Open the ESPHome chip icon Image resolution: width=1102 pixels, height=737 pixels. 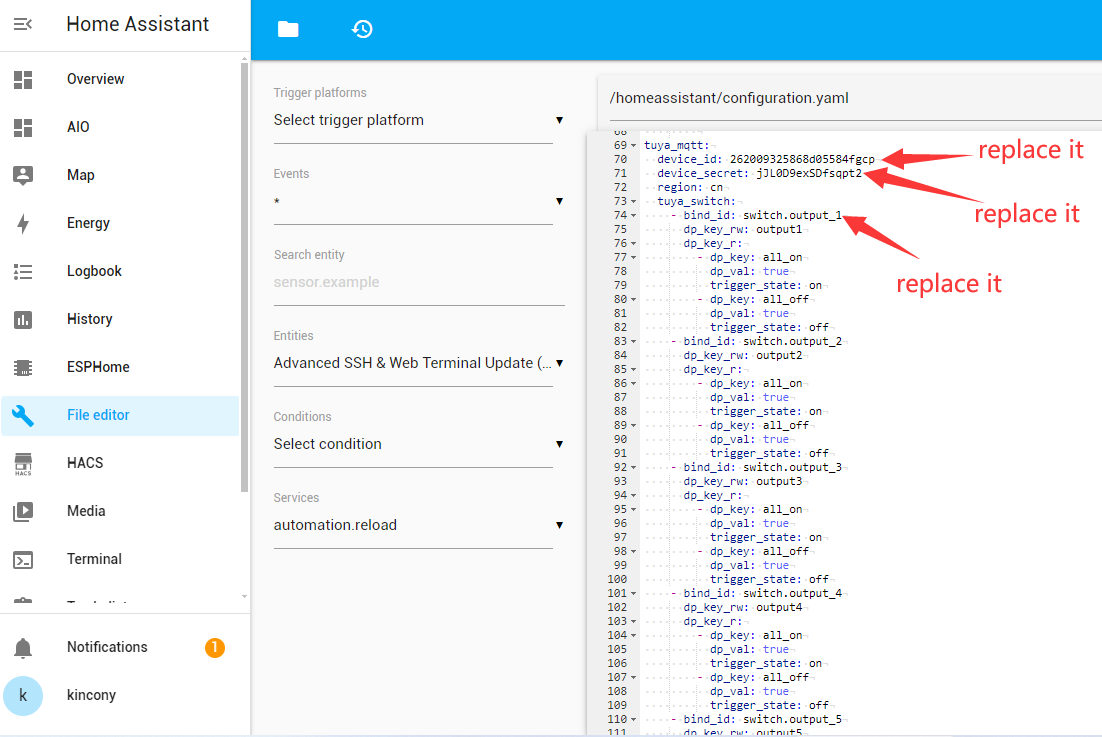[x=23, y=367]
